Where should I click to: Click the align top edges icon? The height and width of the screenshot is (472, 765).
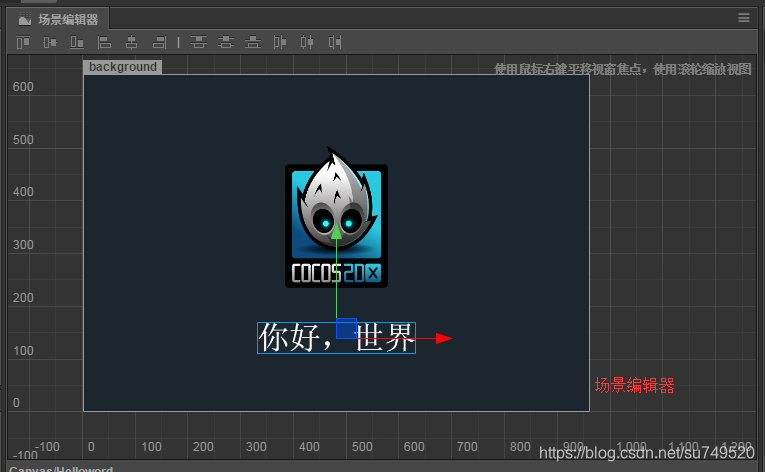22,42
